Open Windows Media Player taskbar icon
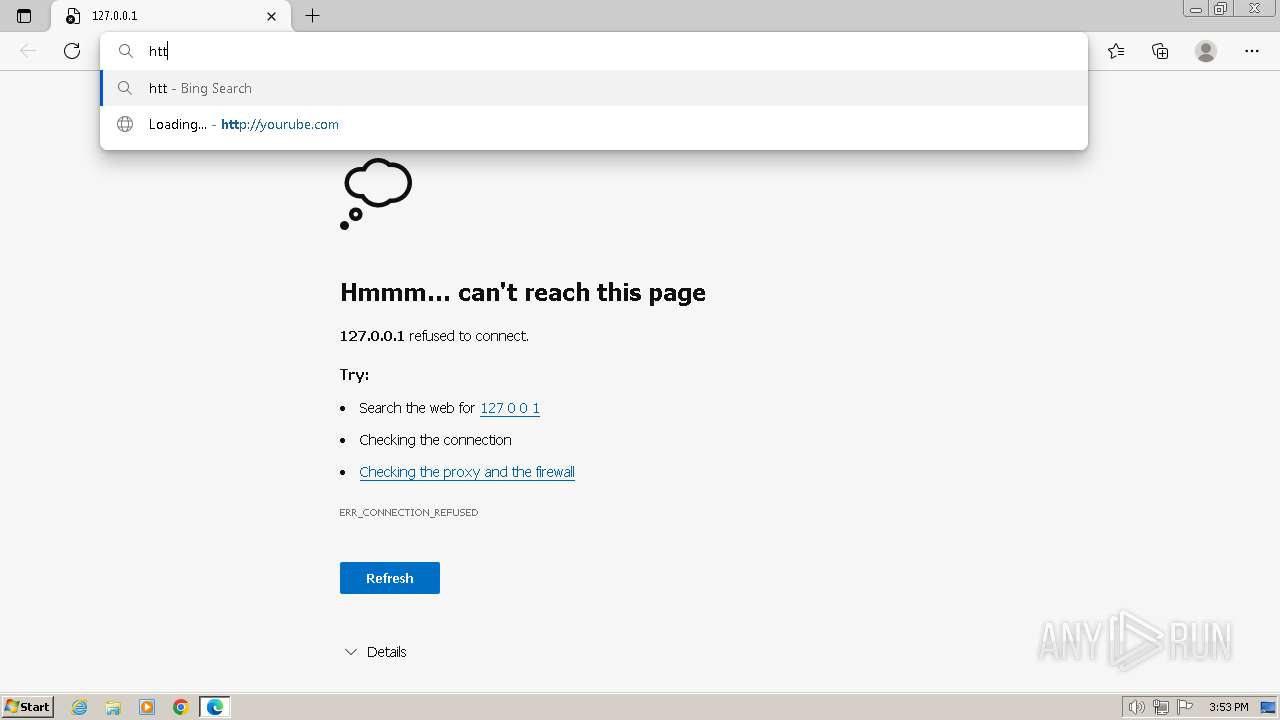Image resolution: width=1280 pixels, height=720 pixels. (x=147, y=707)
